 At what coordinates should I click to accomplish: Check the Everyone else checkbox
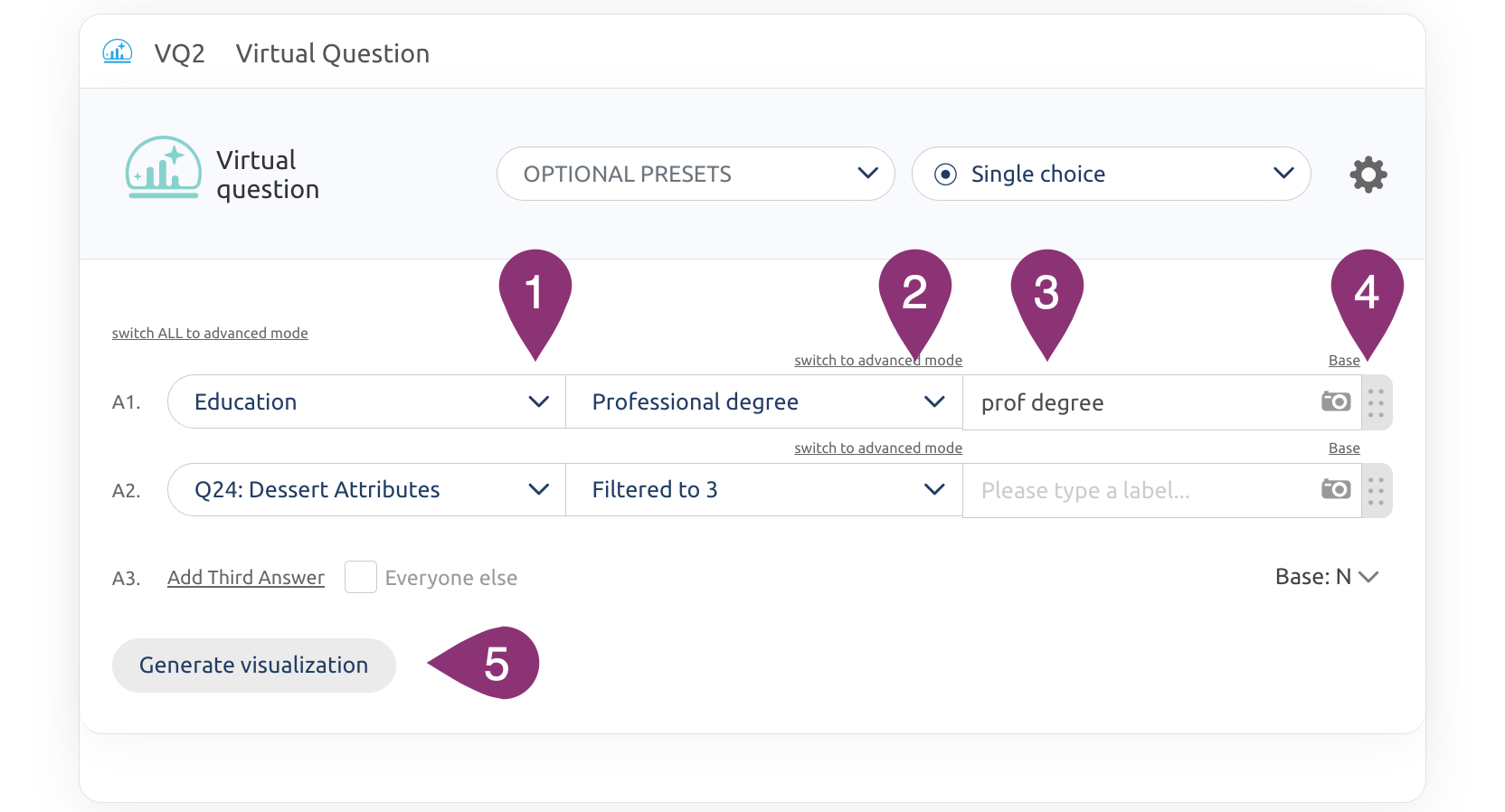coord(361,577)
